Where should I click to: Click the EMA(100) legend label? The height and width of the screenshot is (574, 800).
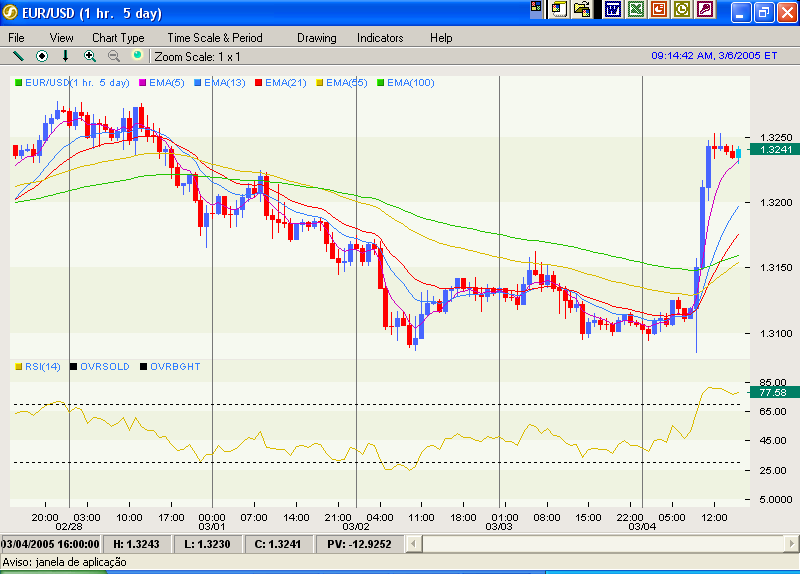pos(410,83)
